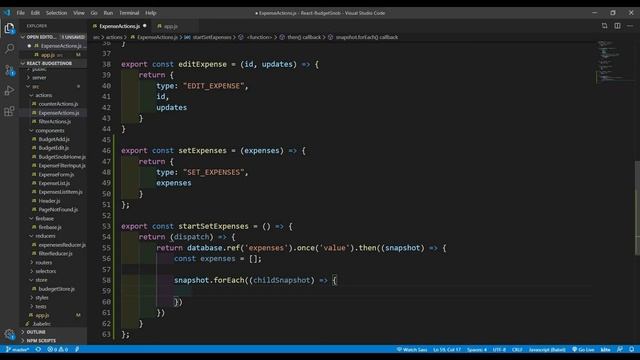The image size is (640, 360).
Task: Open BudgetAdd.js in the explorer
Action: (54, 139)
